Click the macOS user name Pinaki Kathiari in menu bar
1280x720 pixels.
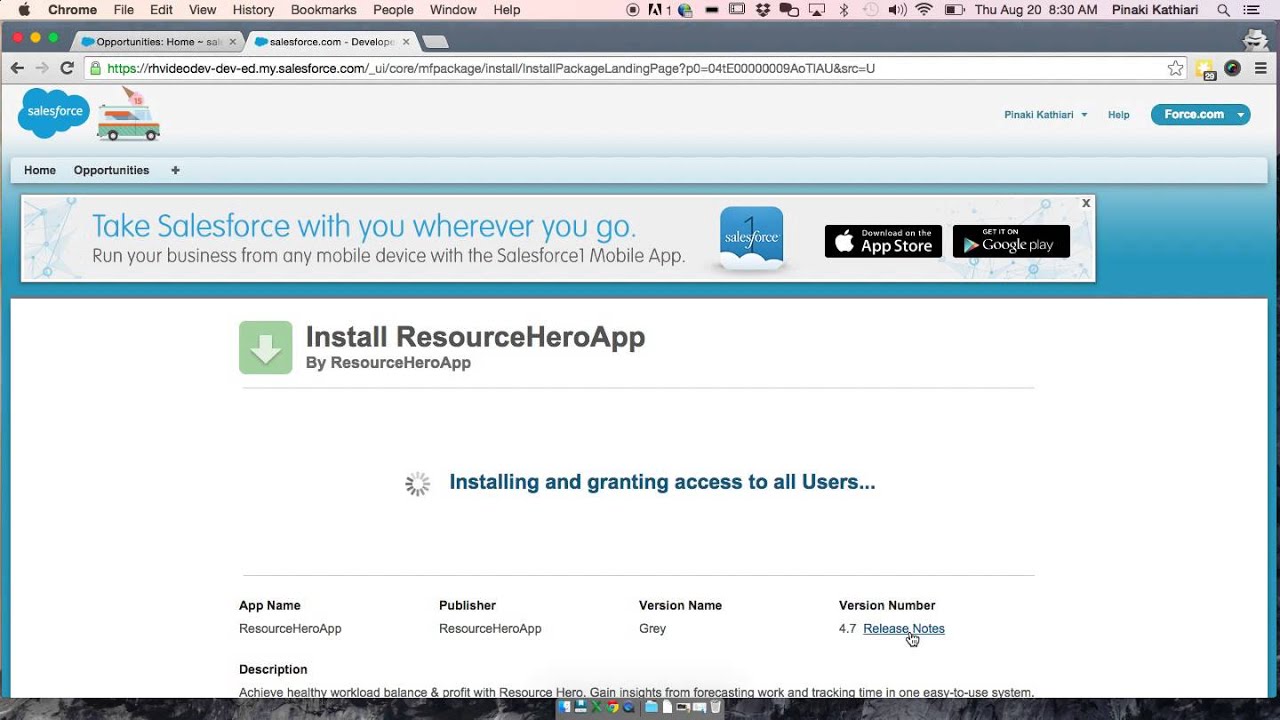click(x=1155, y=10)
